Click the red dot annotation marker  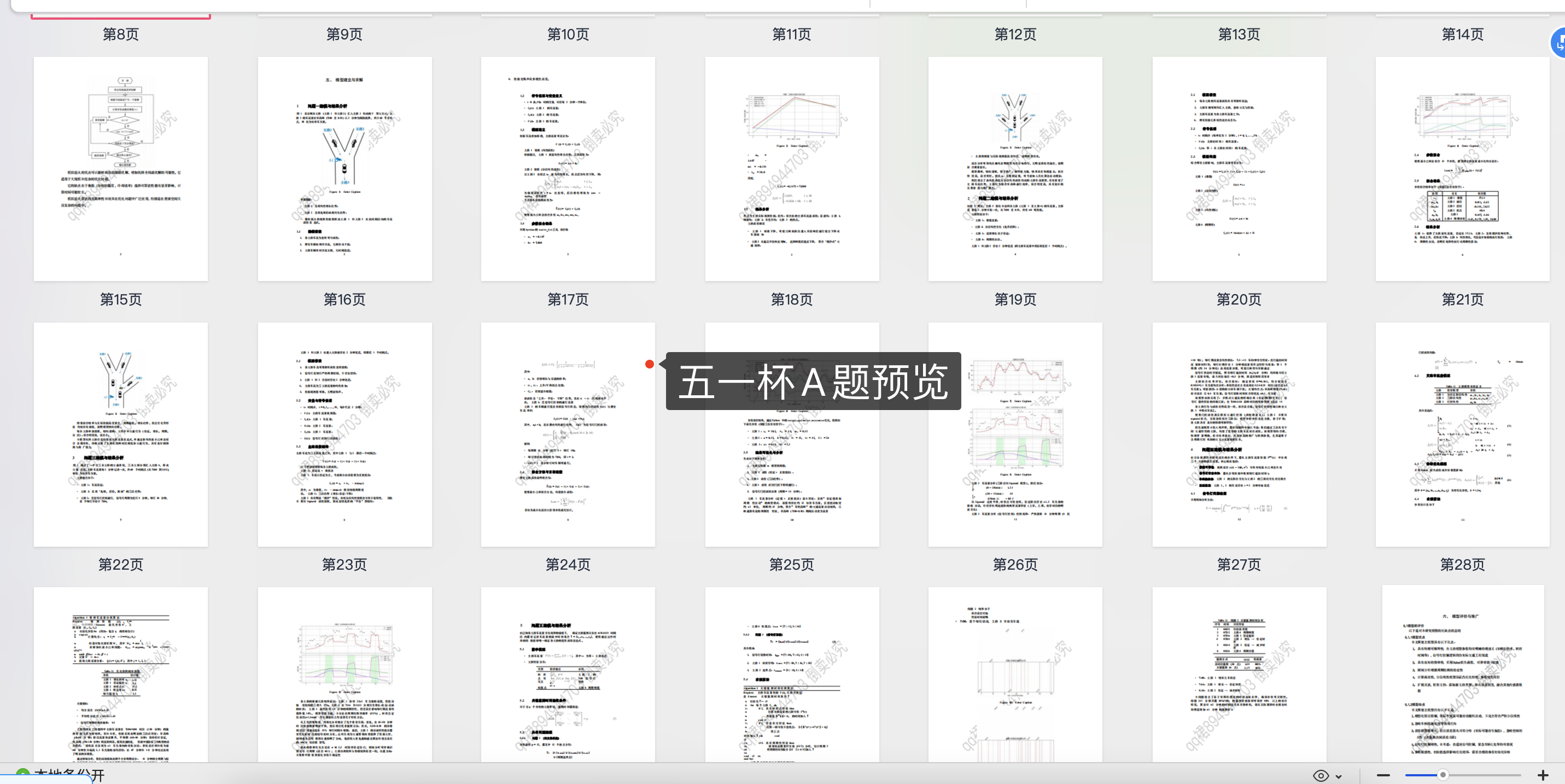tap(649, 364)
